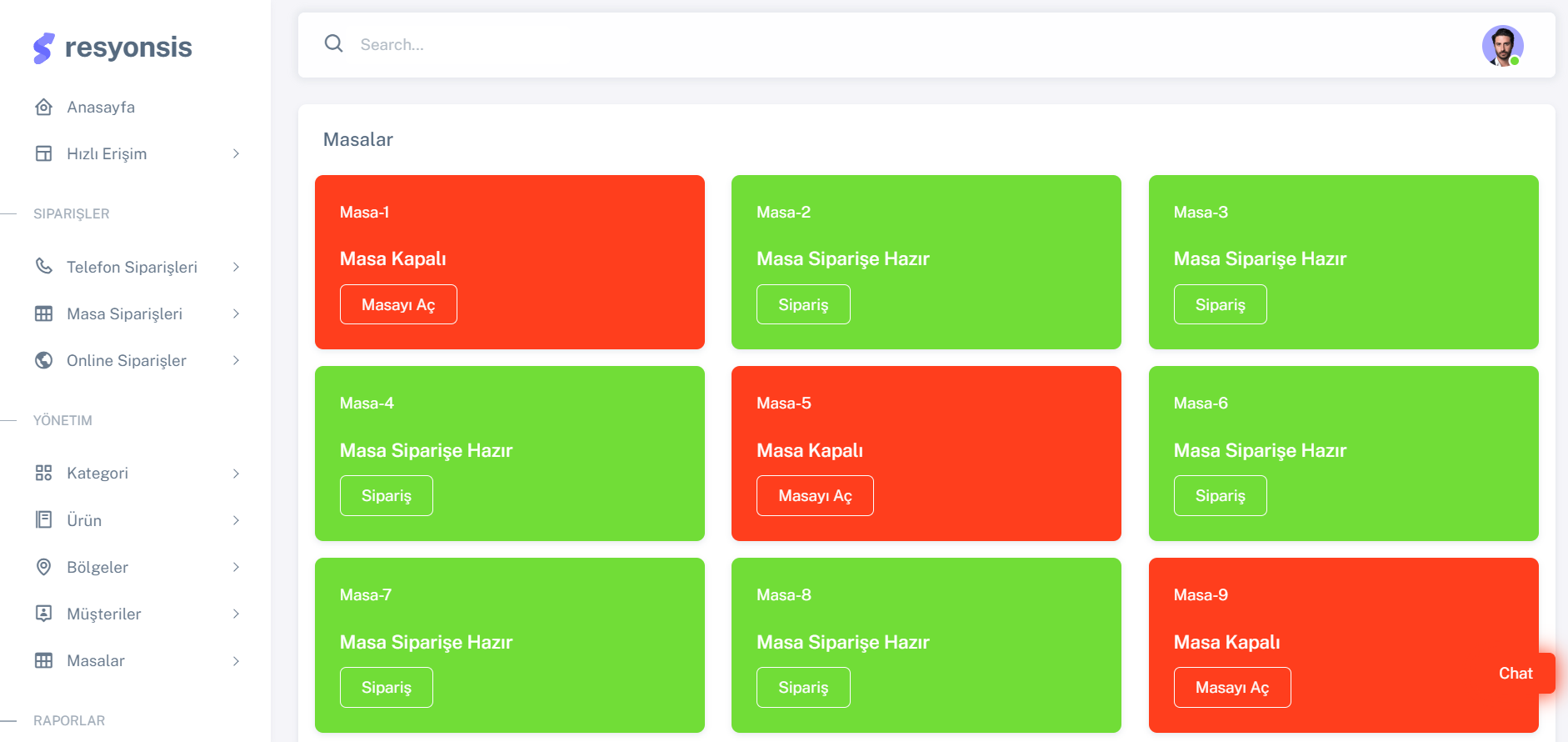Screen dimensions: 1568x742
Task: Click Sipariş button on Masa-2
Action: (x=803, y=304)
